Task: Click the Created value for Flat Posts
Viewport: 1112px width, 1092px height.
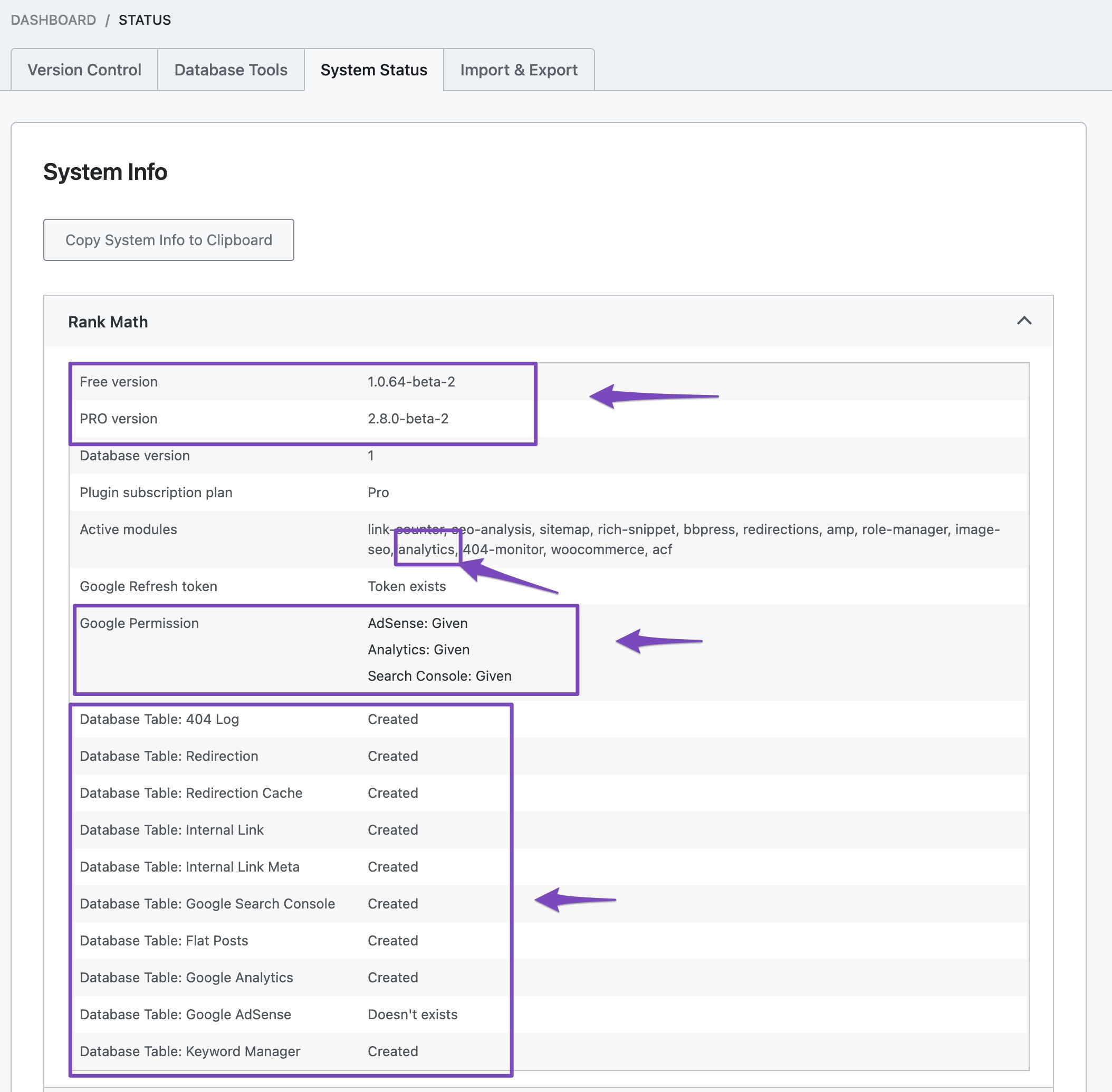Action: point(392,941)
